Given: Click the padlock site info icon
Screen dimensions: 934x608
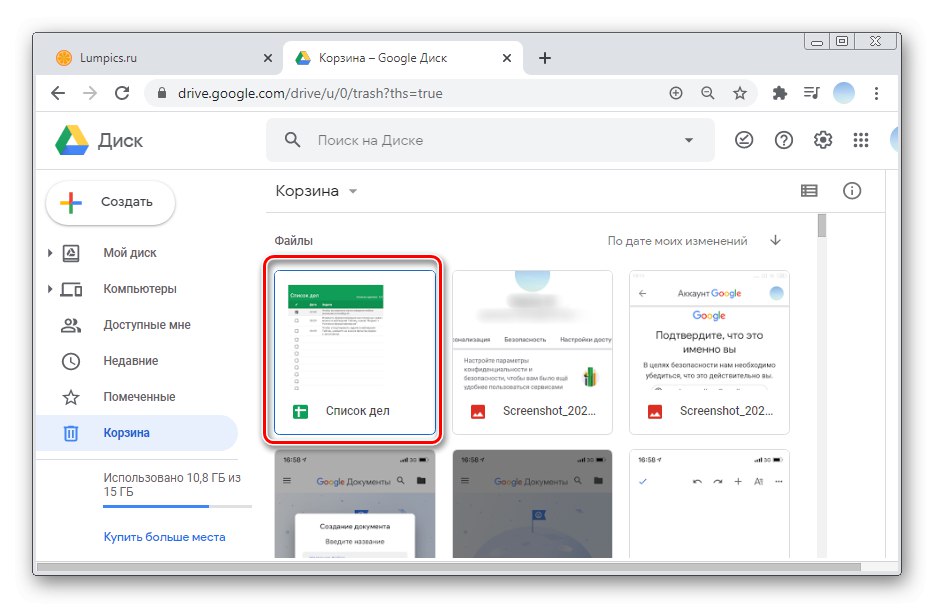Looking at the screenshot, I should [x=161, y=93].
